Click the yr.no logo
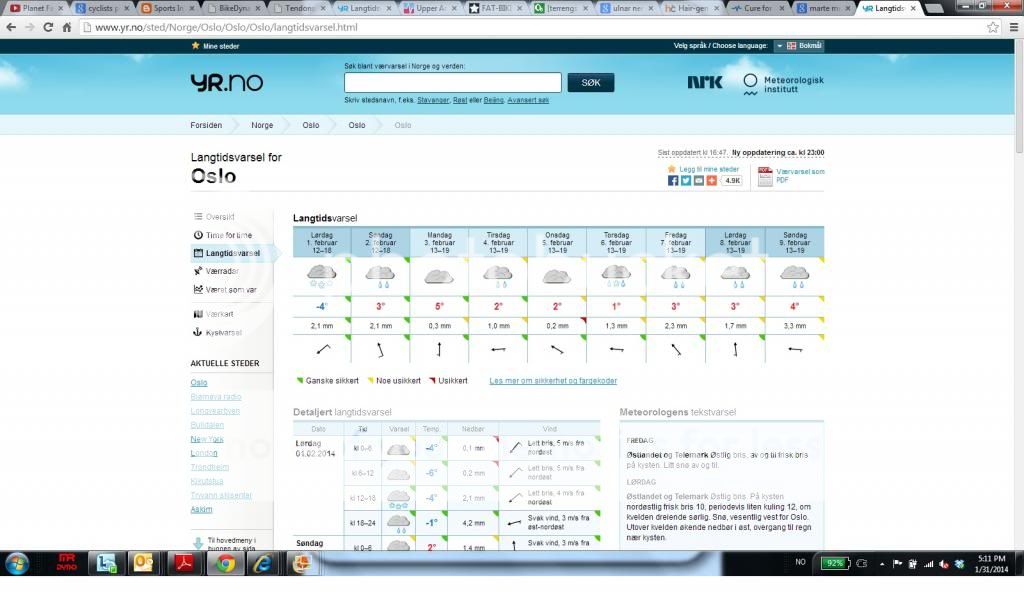This screenshot has width=1024, height=593. [226, 83]
